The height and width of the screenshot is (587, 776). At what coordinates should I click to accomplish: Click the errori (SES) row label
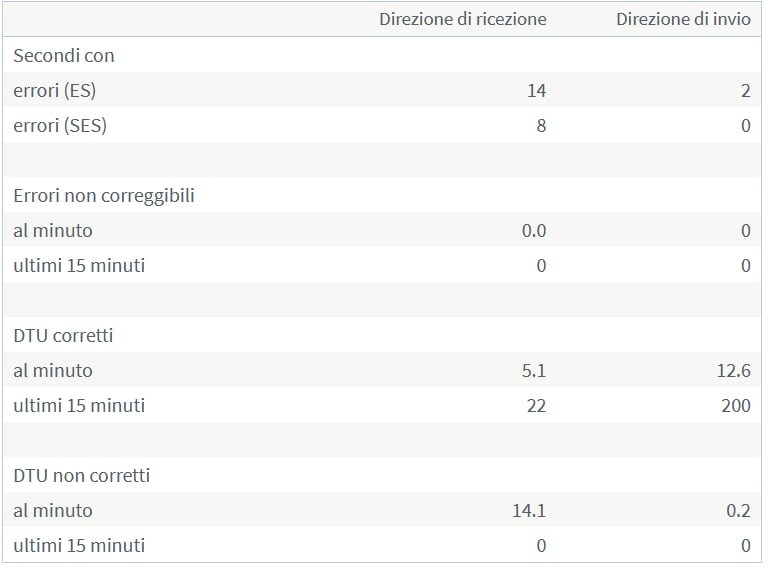point(60,126)
